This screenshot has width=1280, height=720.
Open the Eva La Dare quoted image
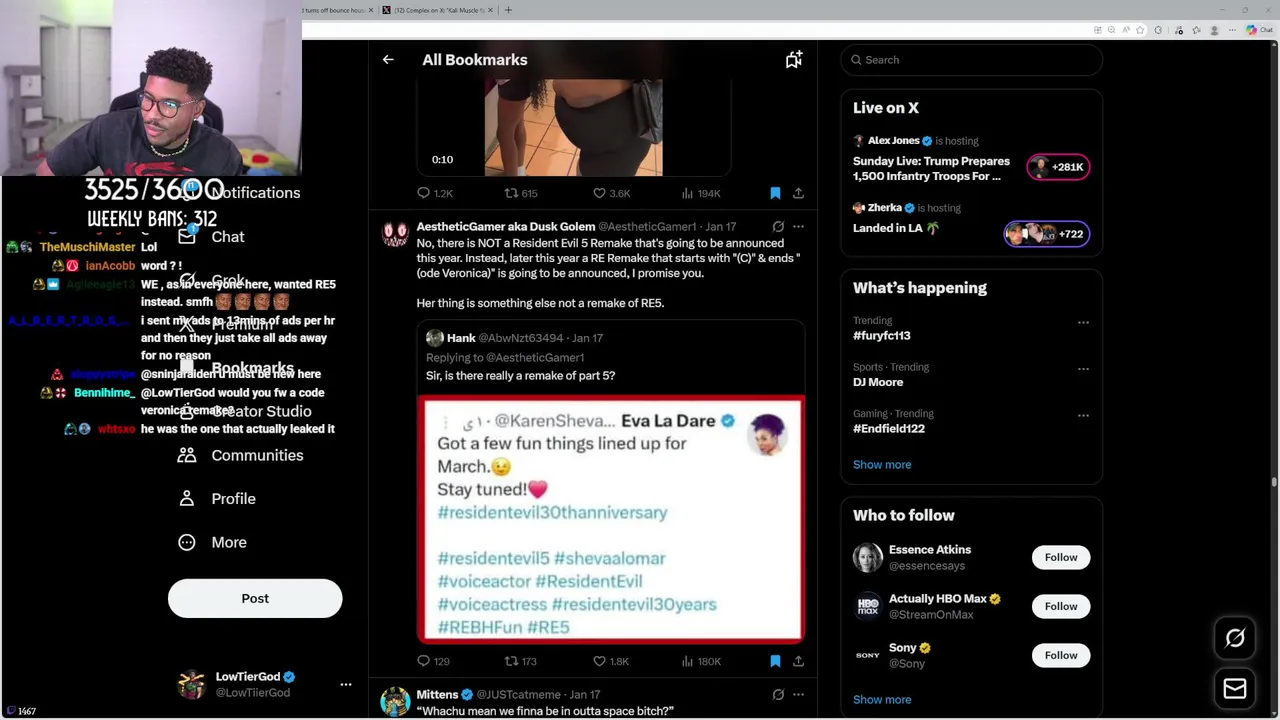pos(611,519)
